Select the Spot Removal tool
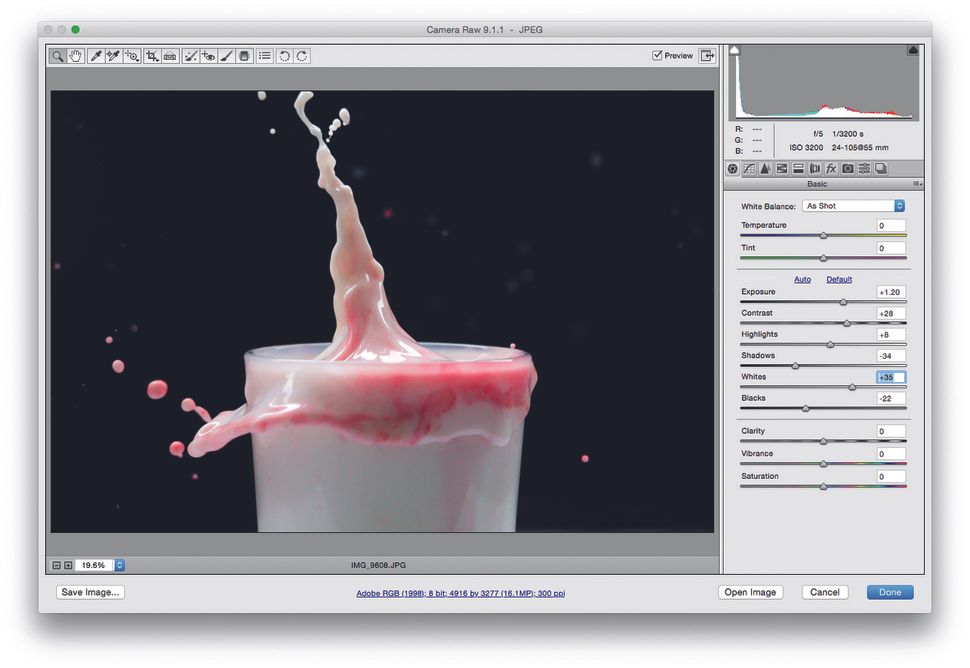970x668 pixels. 191,56
